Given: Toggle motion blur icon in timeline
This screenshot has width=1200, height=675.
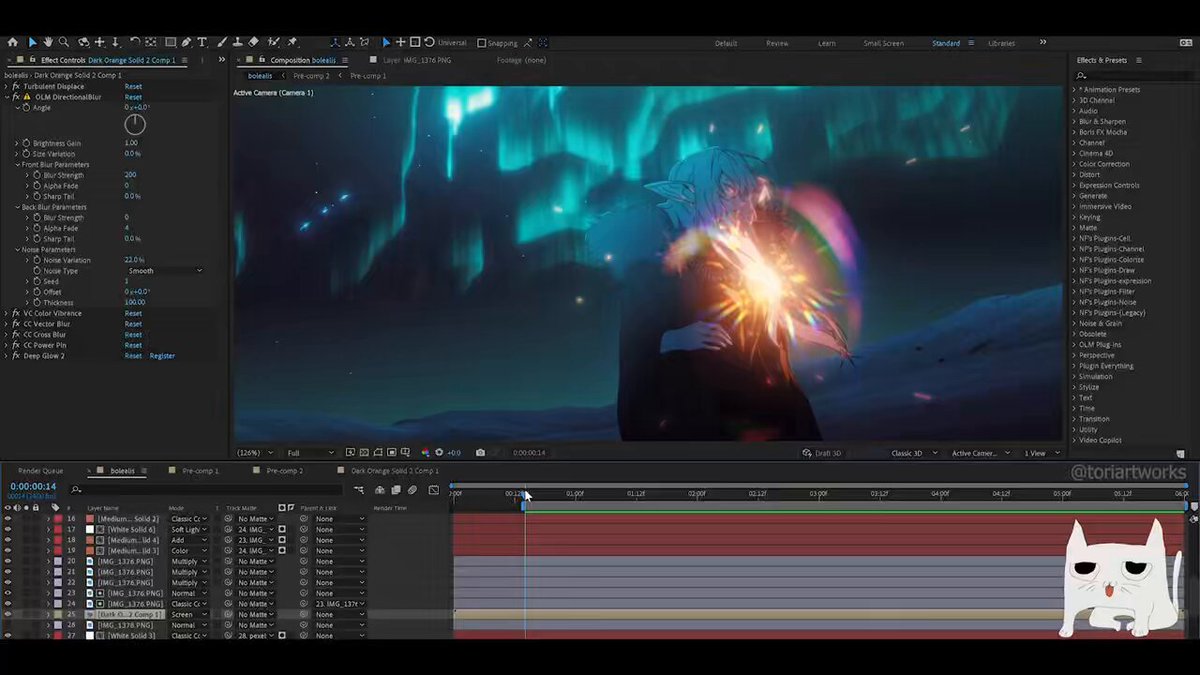Looking at the screenshot, I should click(x=412, y=490).
